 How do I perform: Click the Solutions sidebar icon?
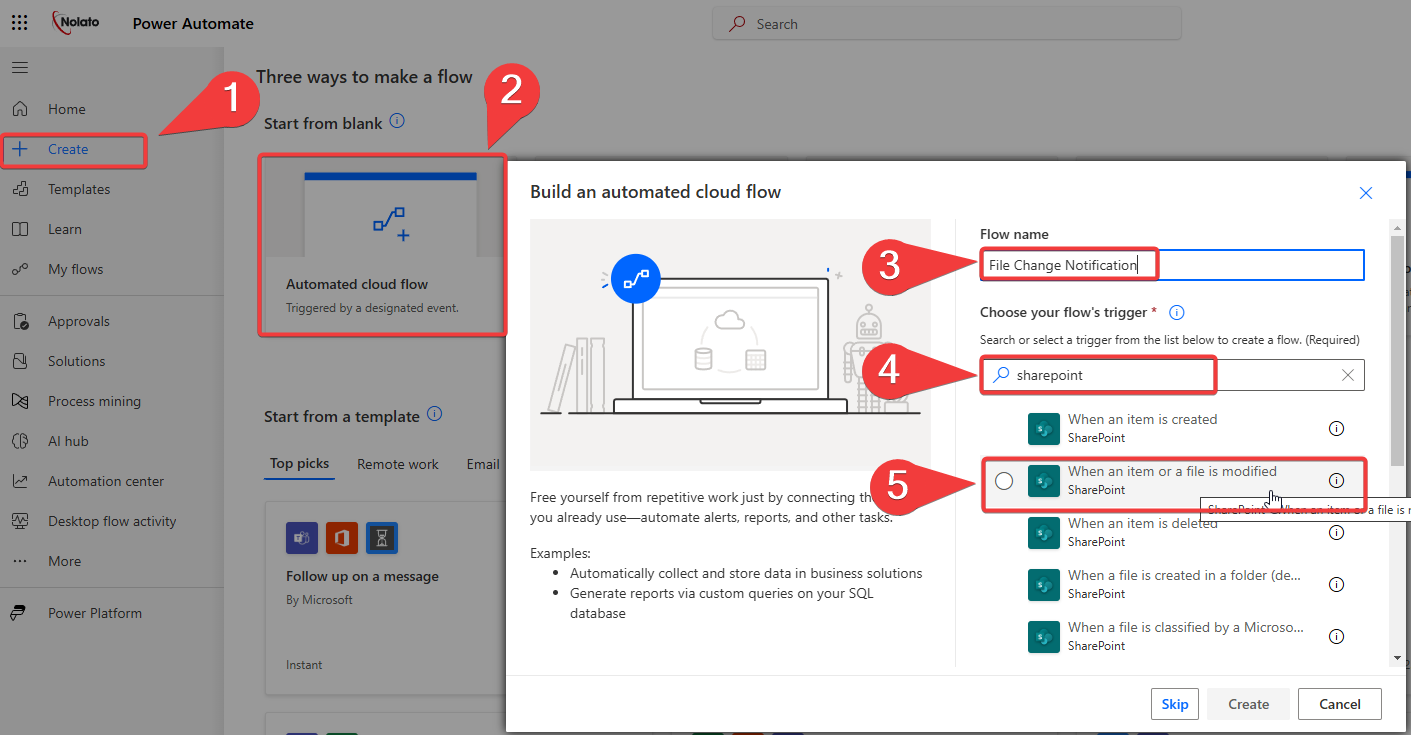pyautogui.click(x=20, y=361)
